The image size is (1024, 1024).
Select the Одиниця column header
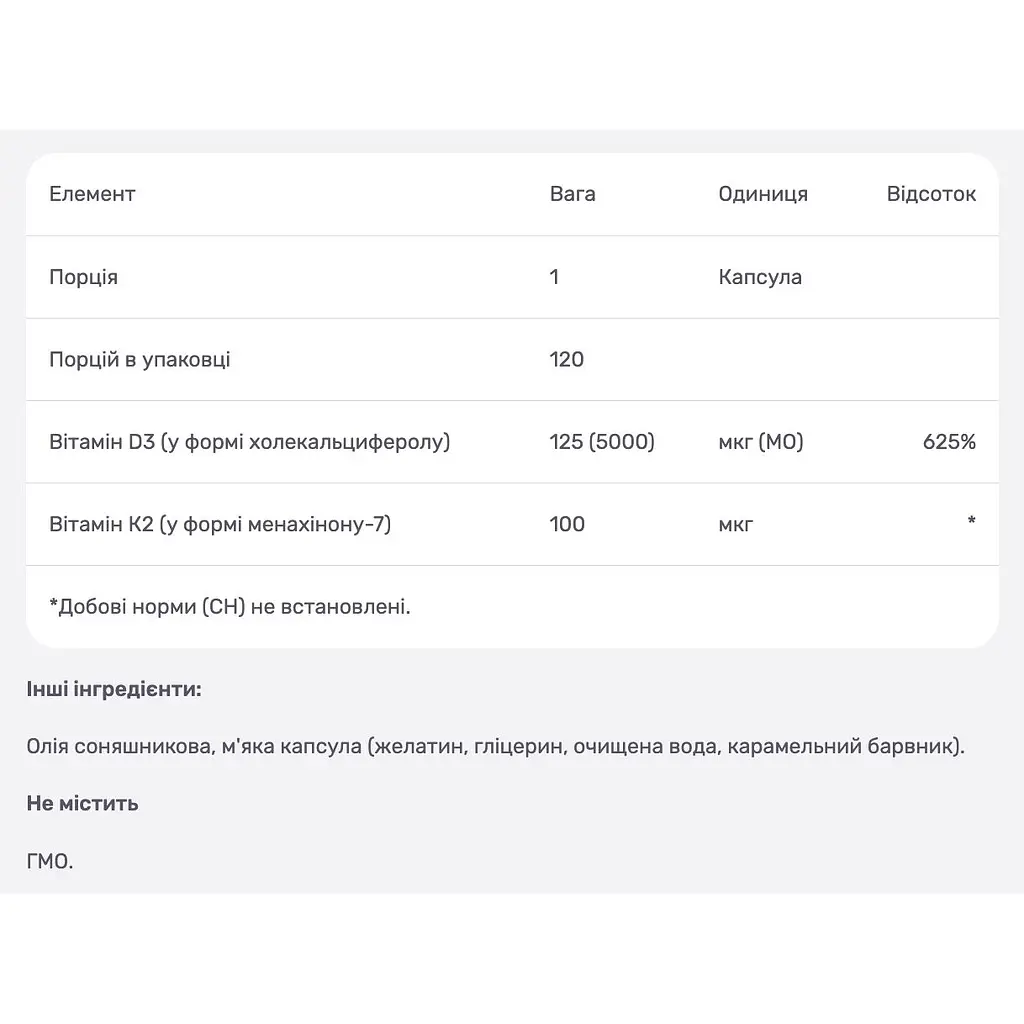pos(763,194)
